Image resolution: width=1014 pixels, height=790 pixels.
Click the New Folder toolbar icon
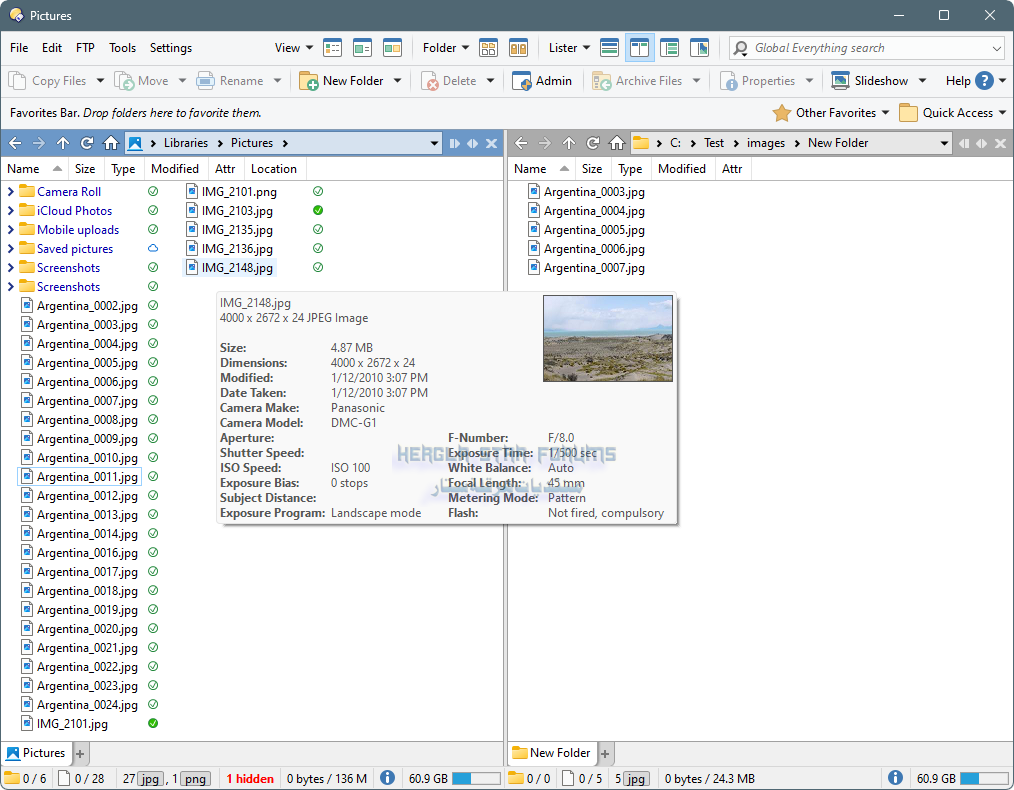coord(341,81)
